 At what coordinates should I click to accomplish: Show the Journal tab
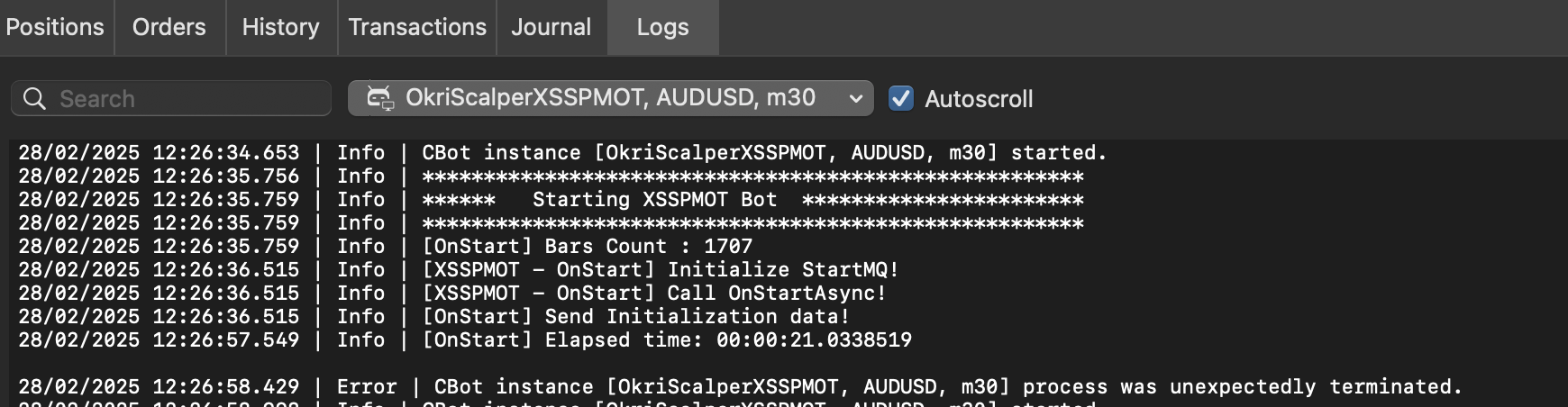[x=552, y=27]
